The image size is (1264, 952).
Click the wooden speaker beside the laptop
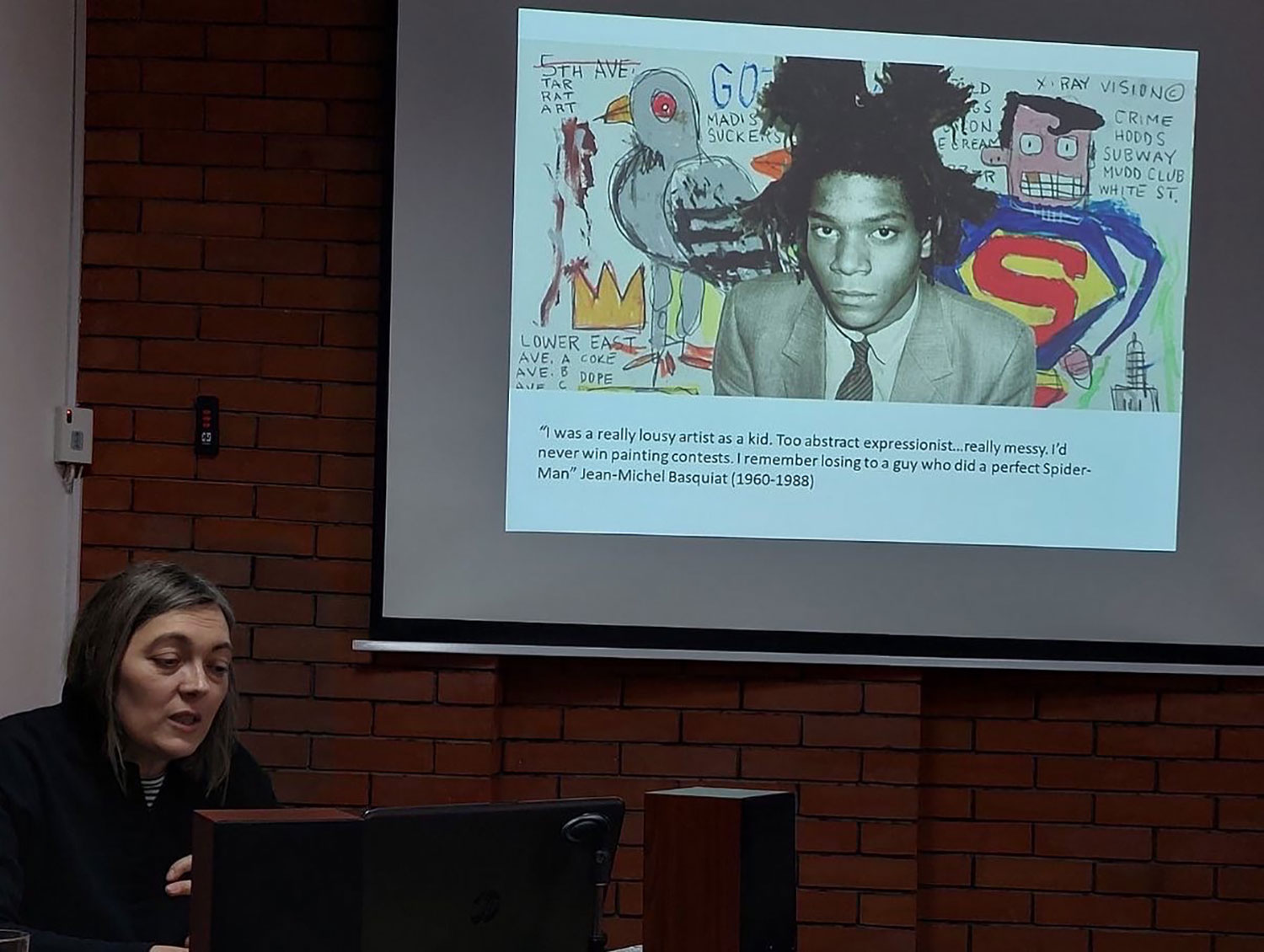click(x=719, y=868)
